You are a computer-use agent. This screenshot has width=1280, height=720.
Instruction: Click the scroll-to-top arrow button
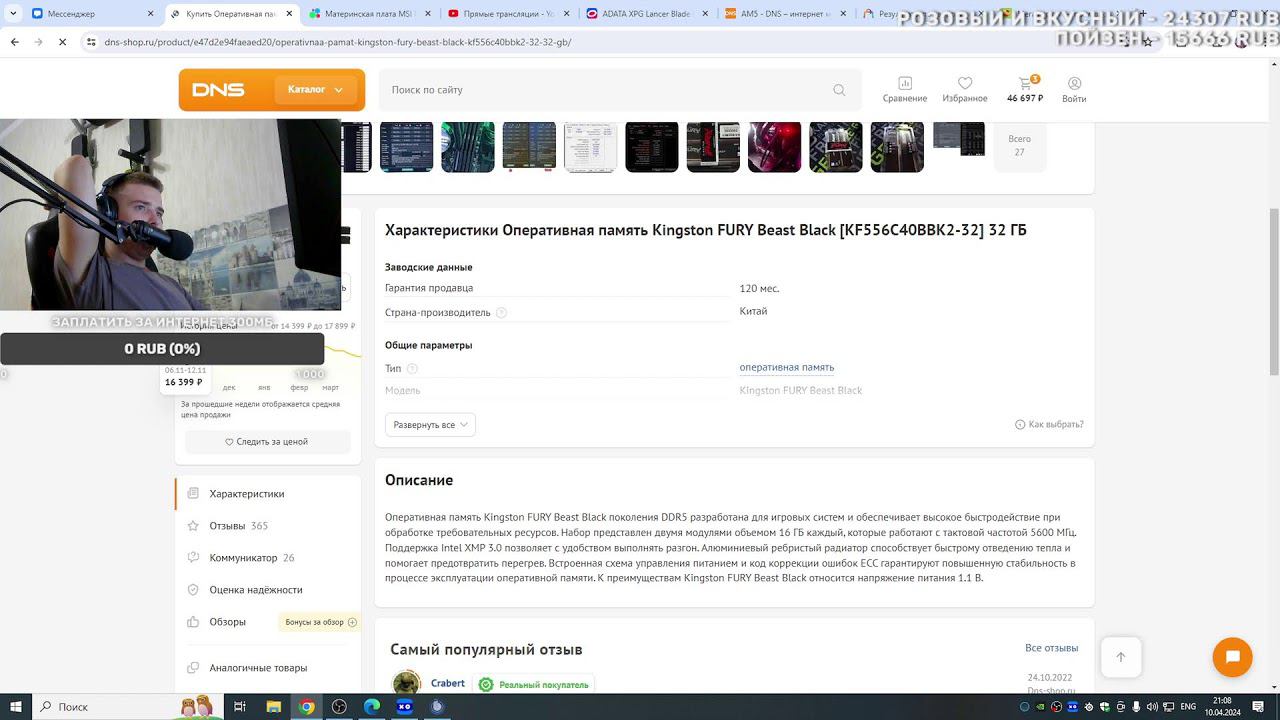[x=1121, y=657]
